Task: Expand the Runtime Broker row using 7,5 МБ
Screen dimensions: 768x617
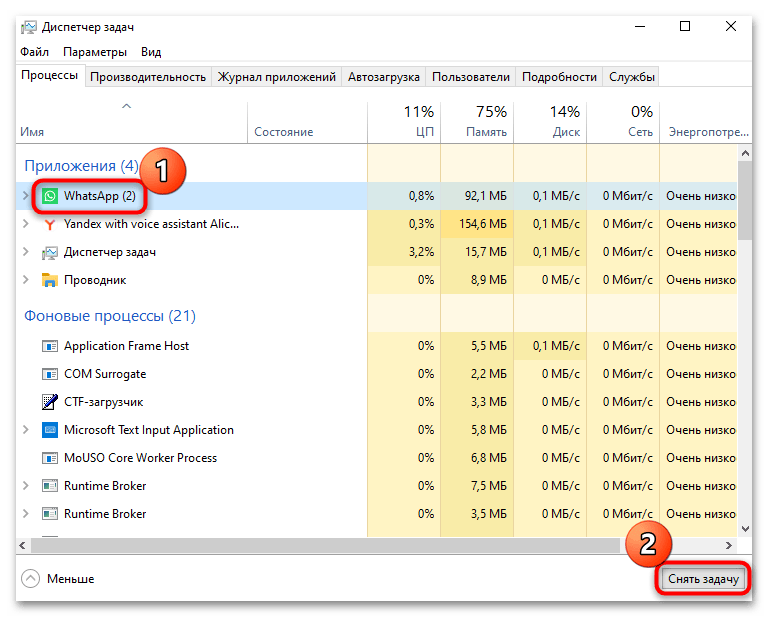Action: click(25, 485)
